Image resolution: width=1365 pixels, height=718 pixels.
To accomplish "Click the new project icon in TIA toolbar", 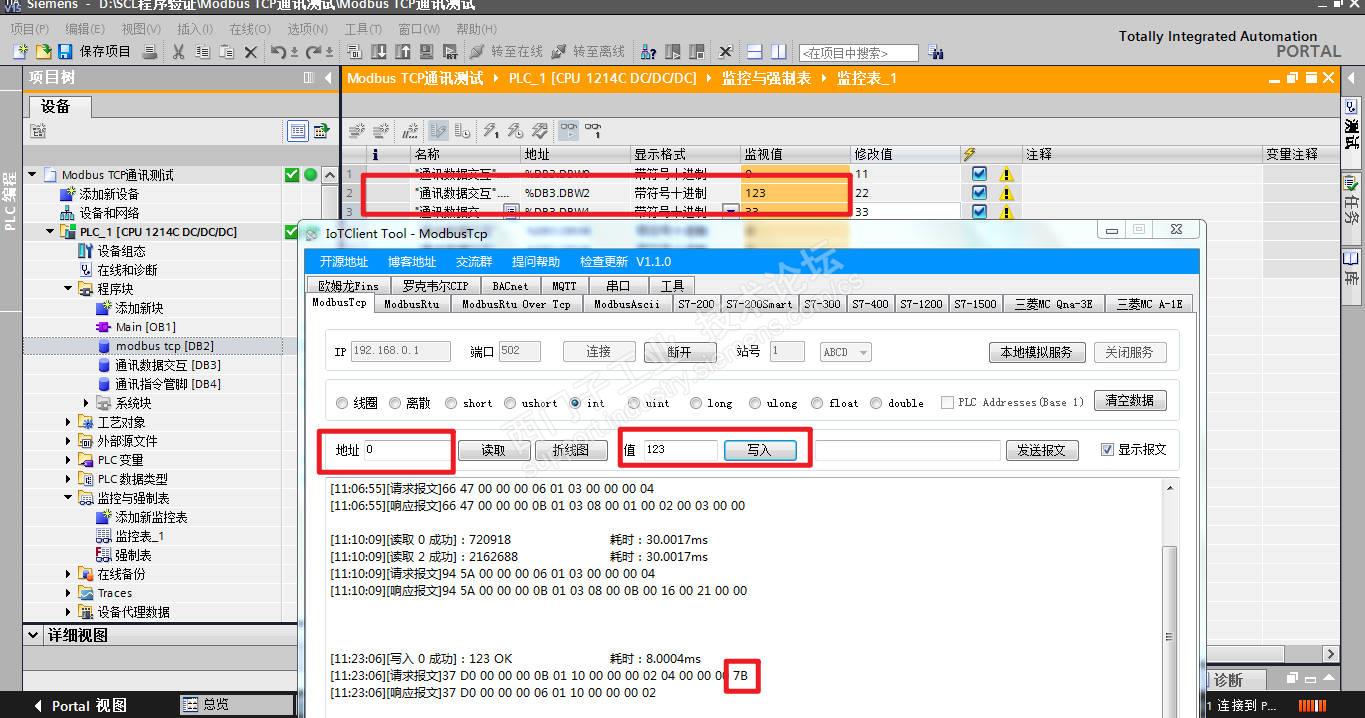I will pos(20,52).
